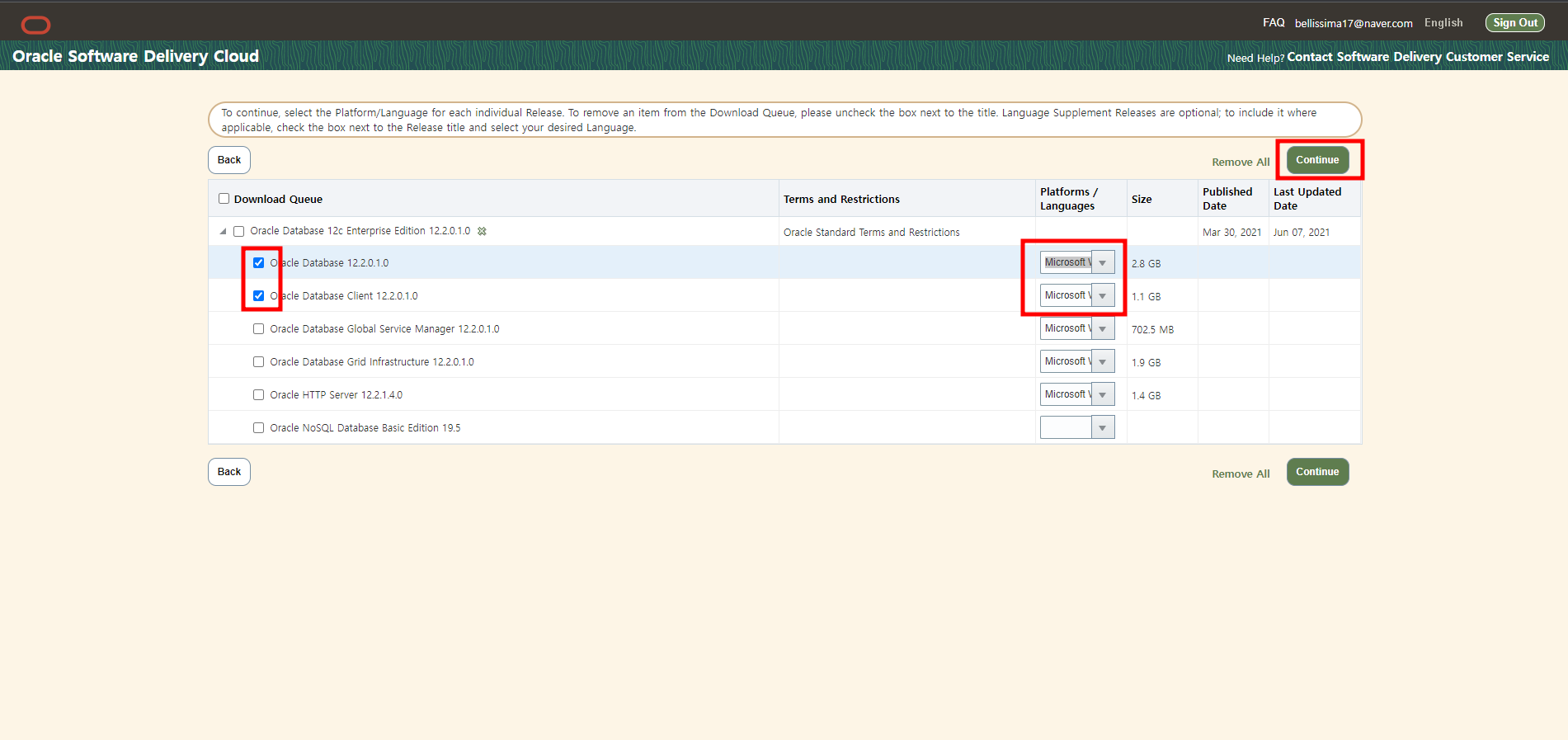Viewport: 1568px width, 740px height.
Task: Click the Oracle Standard Terms and Restrictions text
Action: [872, 233]
